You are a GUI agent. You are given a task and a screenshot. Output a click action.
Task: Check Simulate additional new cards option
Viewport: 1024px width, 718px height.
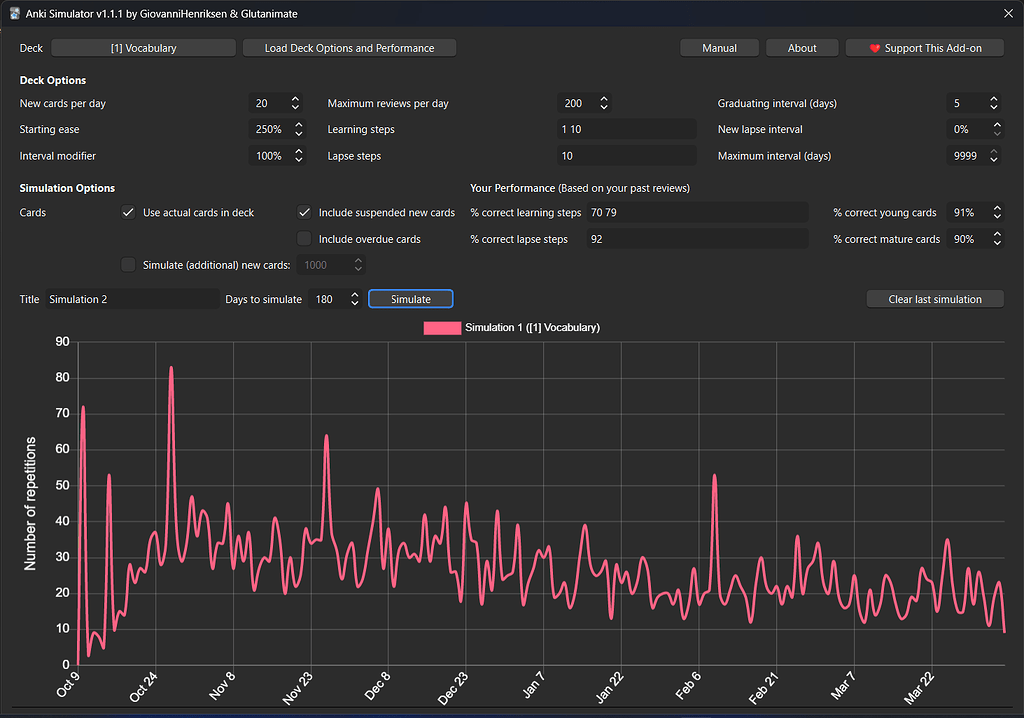tap(128, 264)
